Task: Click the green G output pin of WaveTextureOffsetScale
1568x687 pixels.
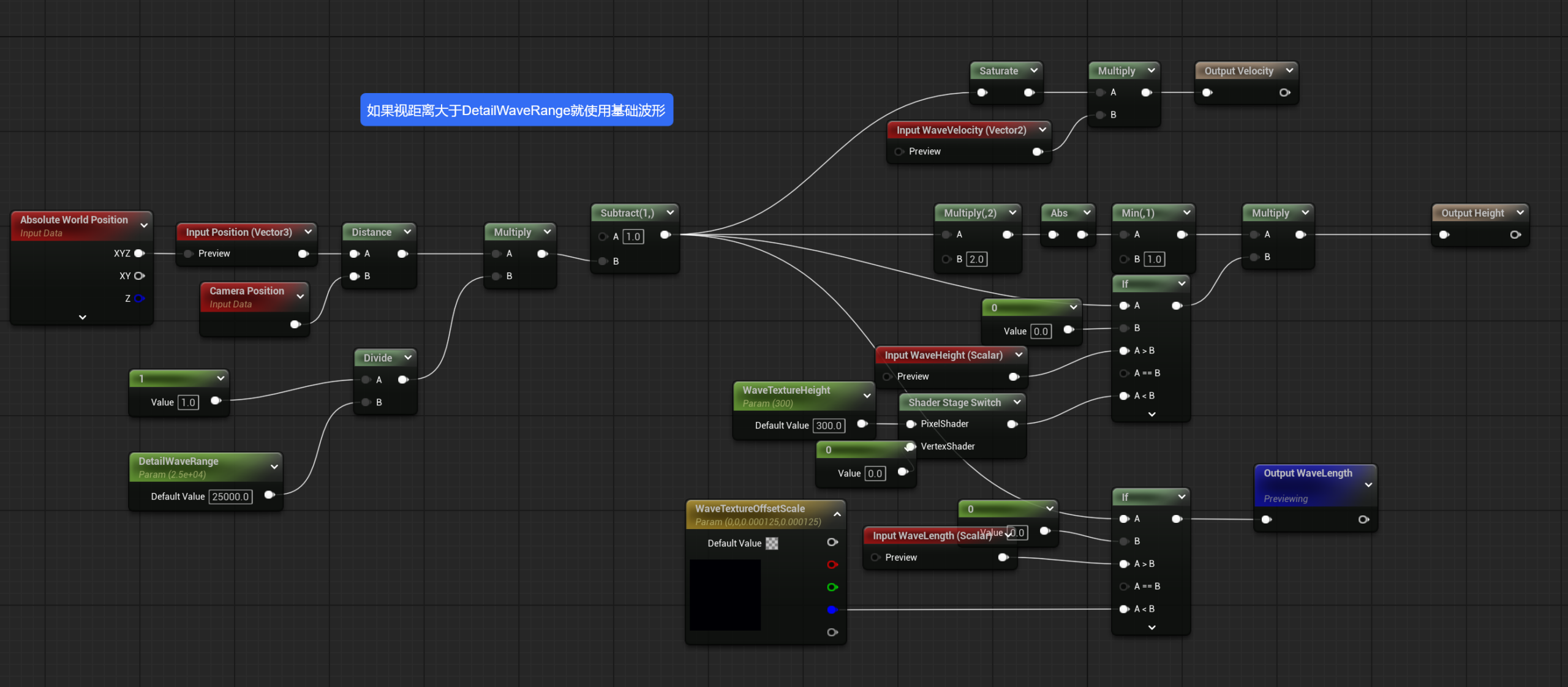Action: click(x=832, y=587)
